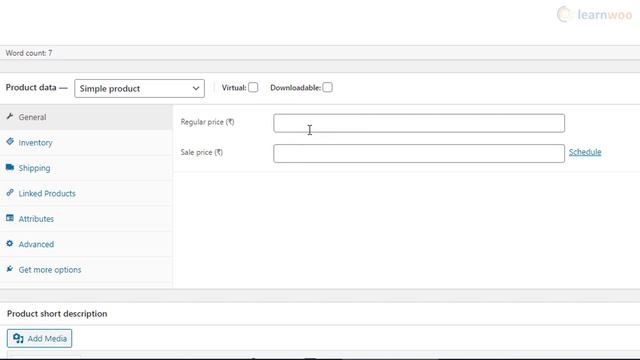Click the Sale price label

point(202,152)
